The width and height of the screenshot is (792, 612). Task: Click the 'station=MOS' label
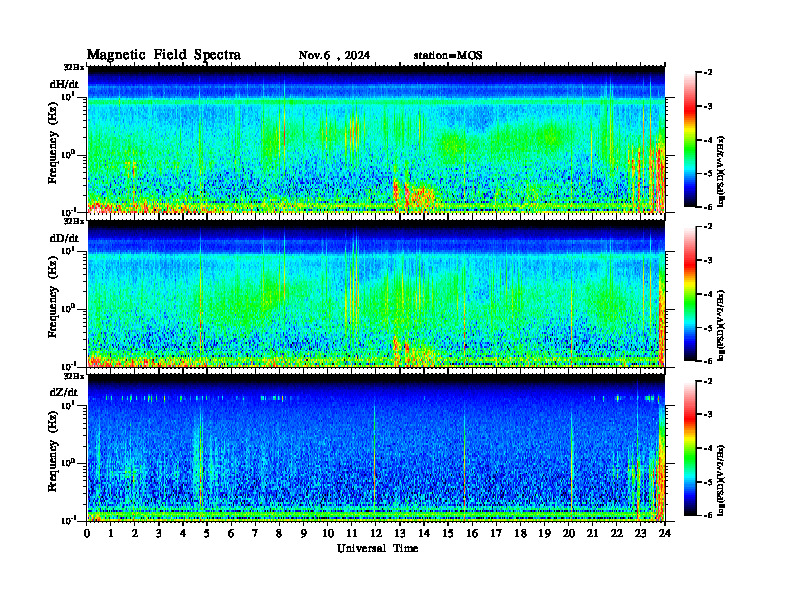[448, 55]
